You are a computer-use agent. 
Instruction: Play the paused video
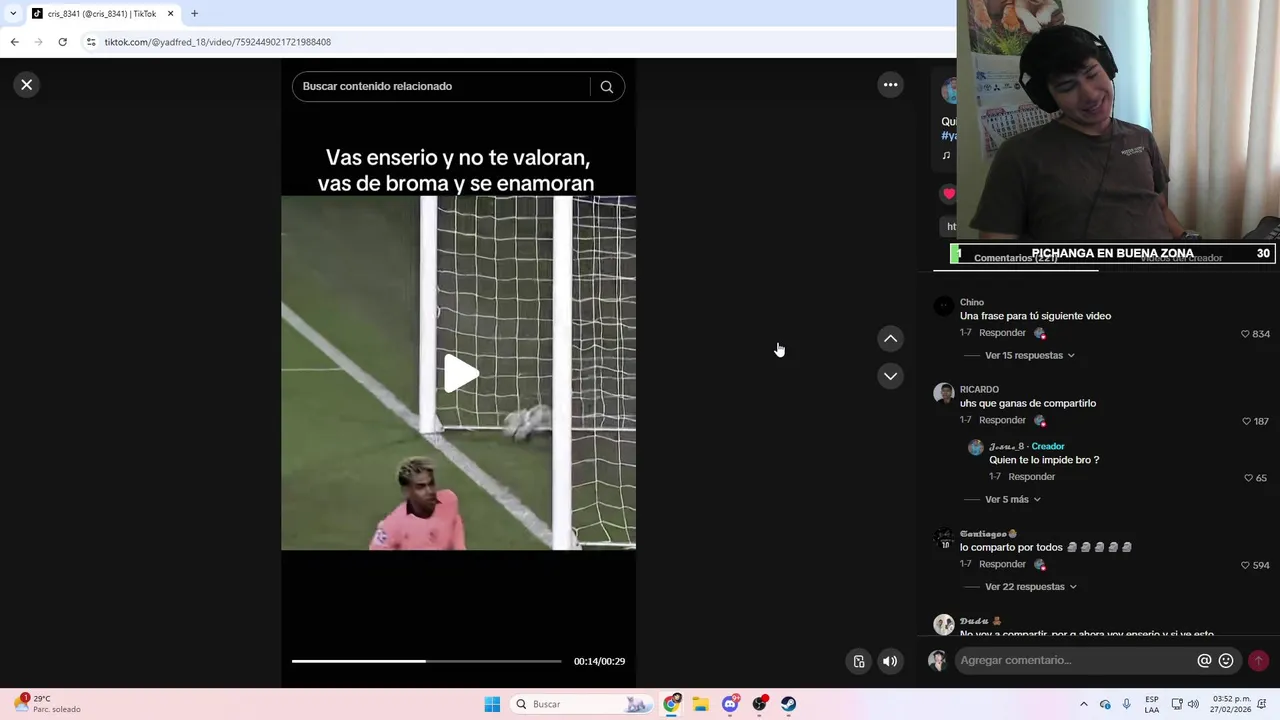(x=459, y=374)
